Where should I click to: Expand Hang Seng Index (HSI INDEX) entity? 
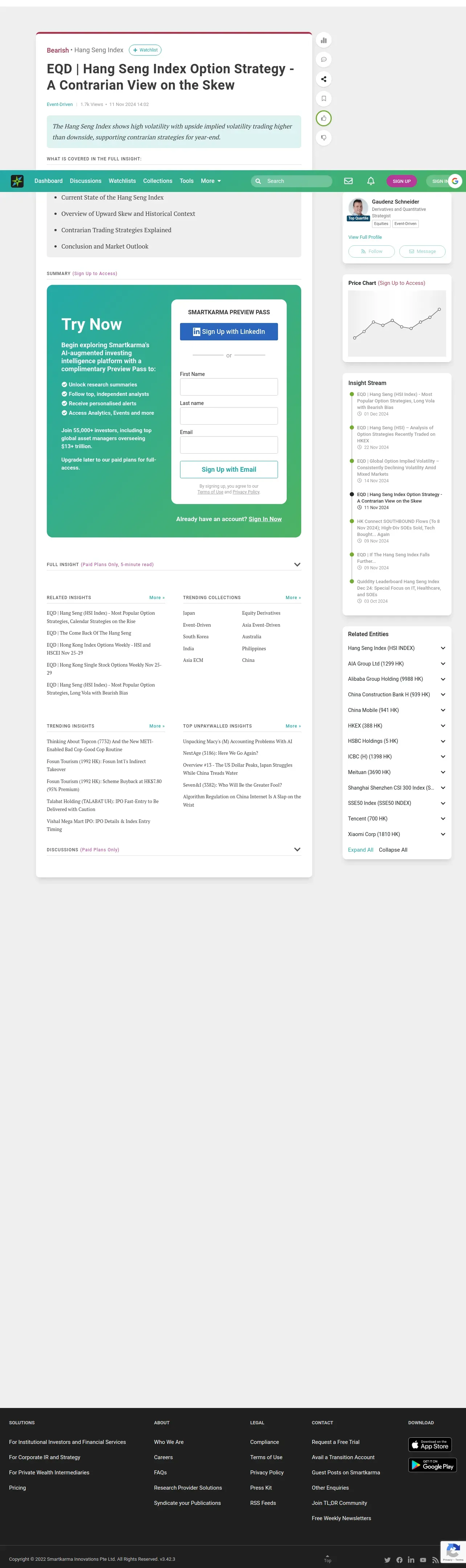point(443,648)
